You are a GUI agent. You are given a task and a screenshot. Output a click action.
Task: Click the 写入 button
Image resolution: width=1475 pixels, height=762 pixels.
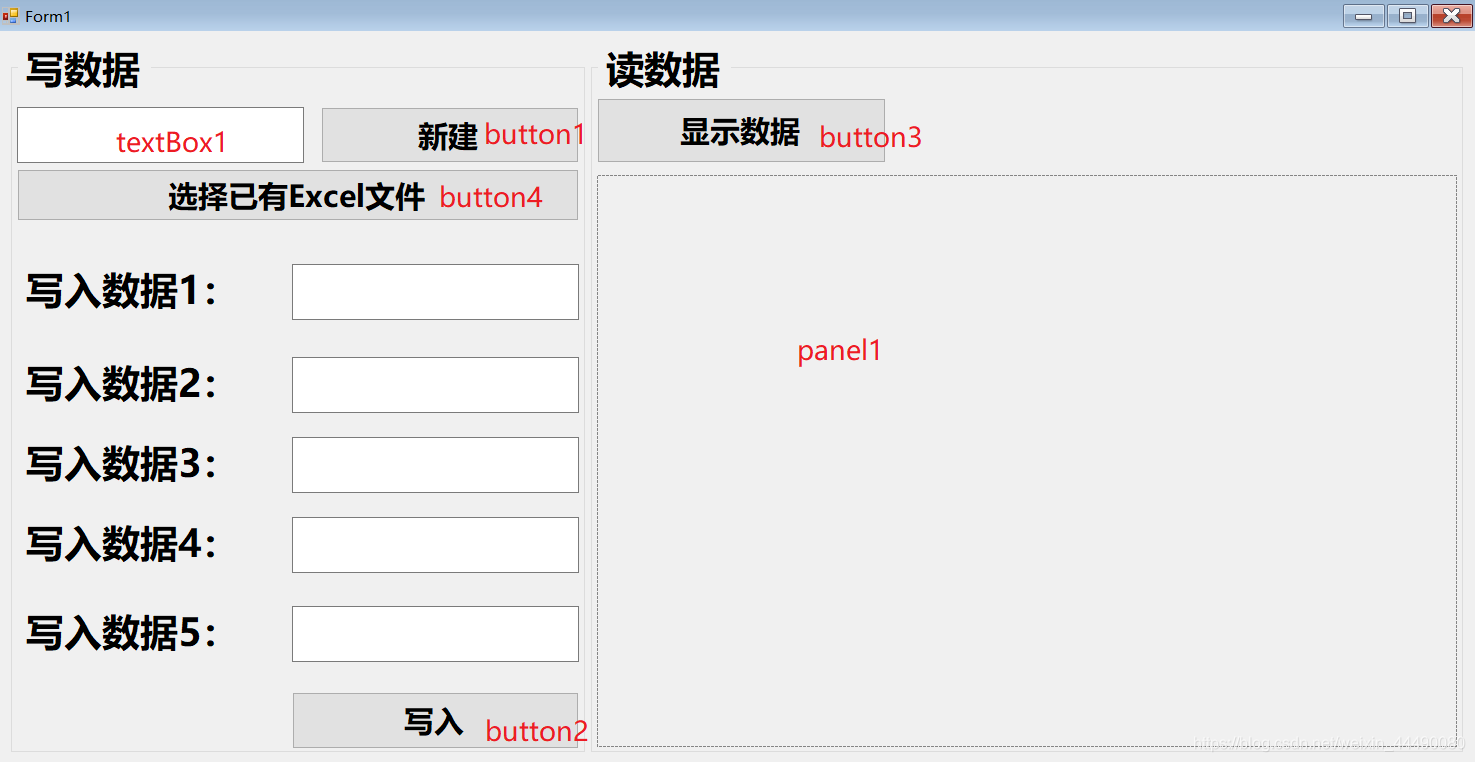pos(435,720)
